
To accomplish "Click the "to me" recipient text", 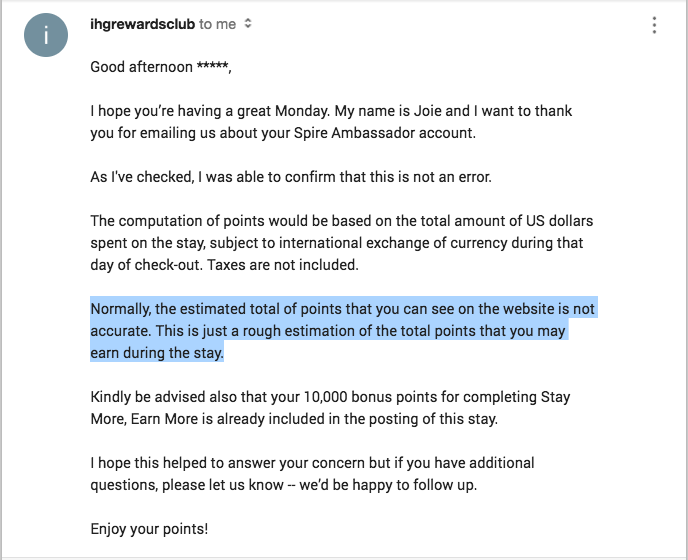I will (x=217, y=24).
